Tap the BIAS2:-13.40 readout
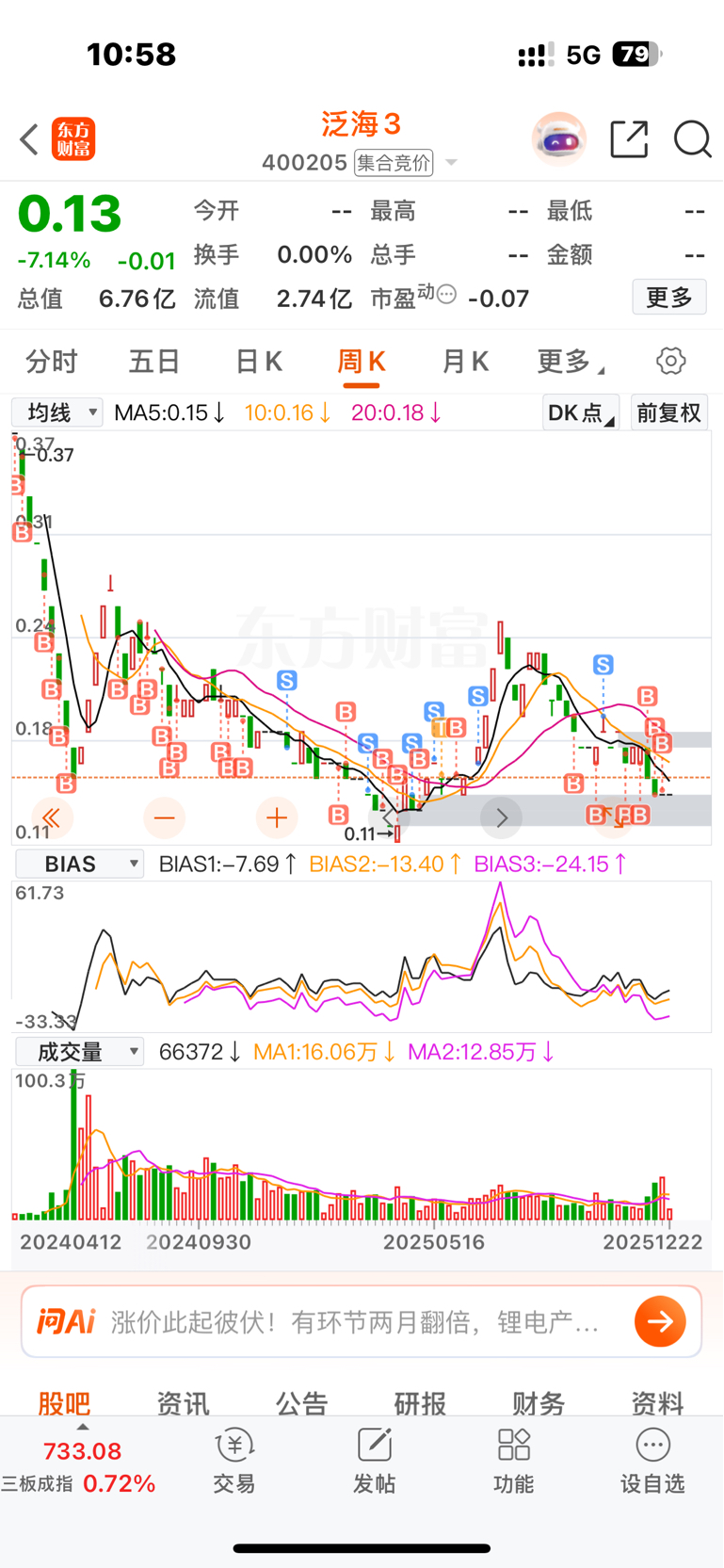724x1568 pixels. pyautogui.click(x=385, y=864)
